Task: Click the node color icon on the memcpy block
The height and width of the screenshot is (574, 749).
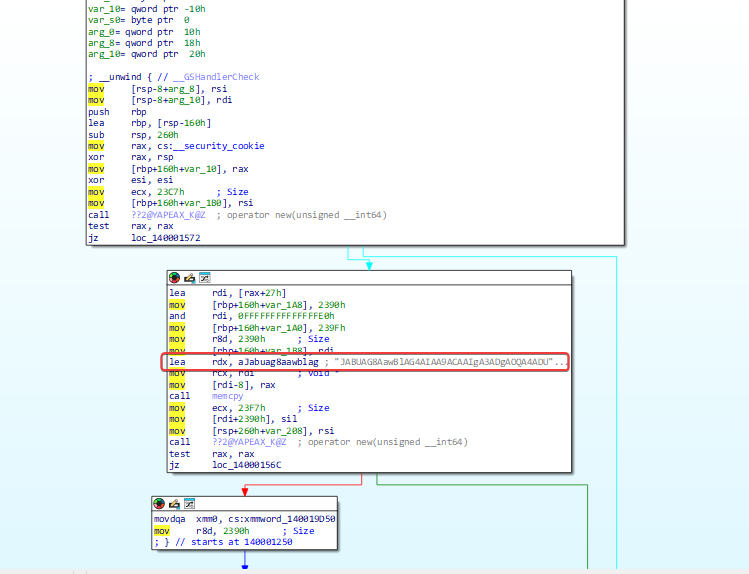Action: point(174,278)
